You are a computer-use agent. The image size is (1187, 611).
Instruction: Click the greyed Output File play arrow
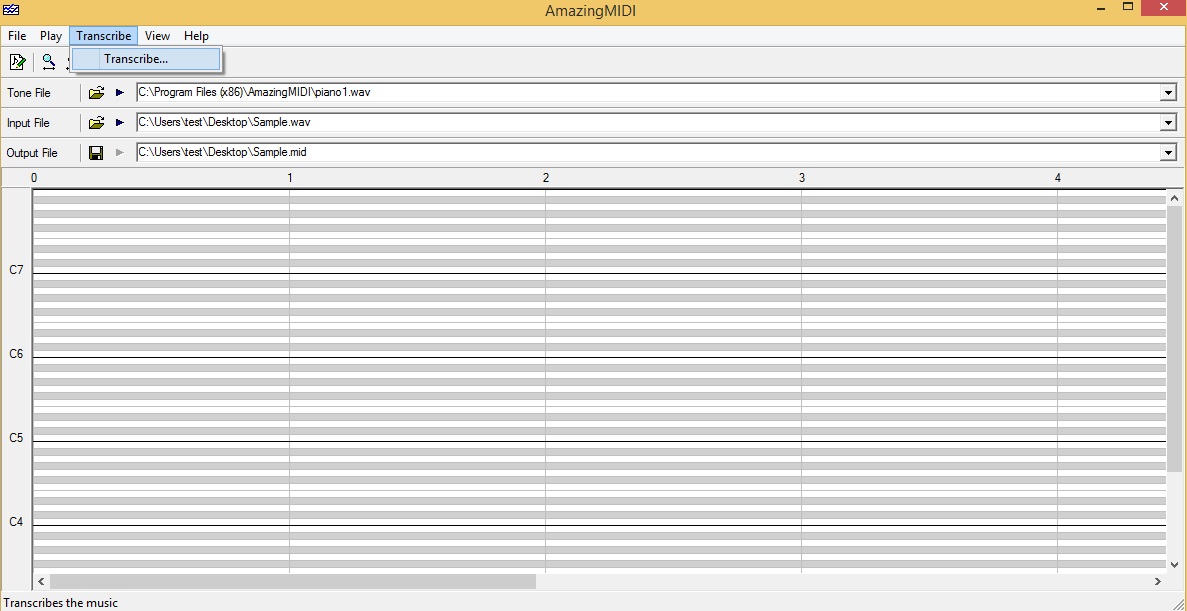tap(120, 153)
